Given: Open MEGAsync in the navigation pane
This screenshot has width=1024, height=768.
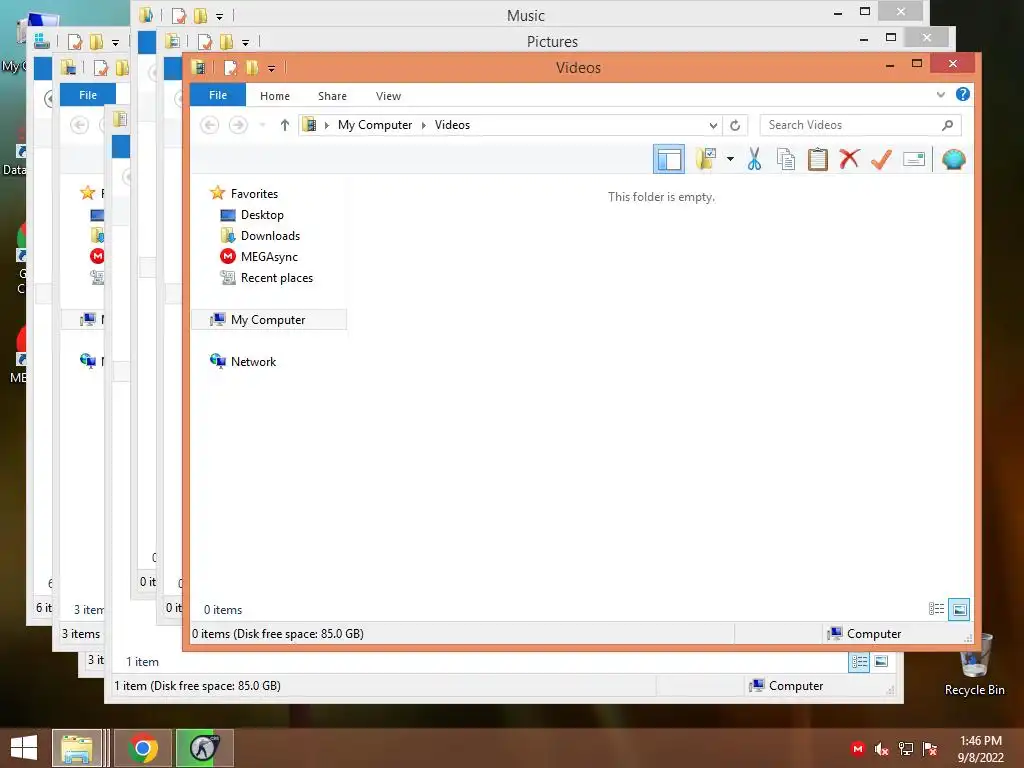Looking at the screenshot, I should tap(269, 257).
